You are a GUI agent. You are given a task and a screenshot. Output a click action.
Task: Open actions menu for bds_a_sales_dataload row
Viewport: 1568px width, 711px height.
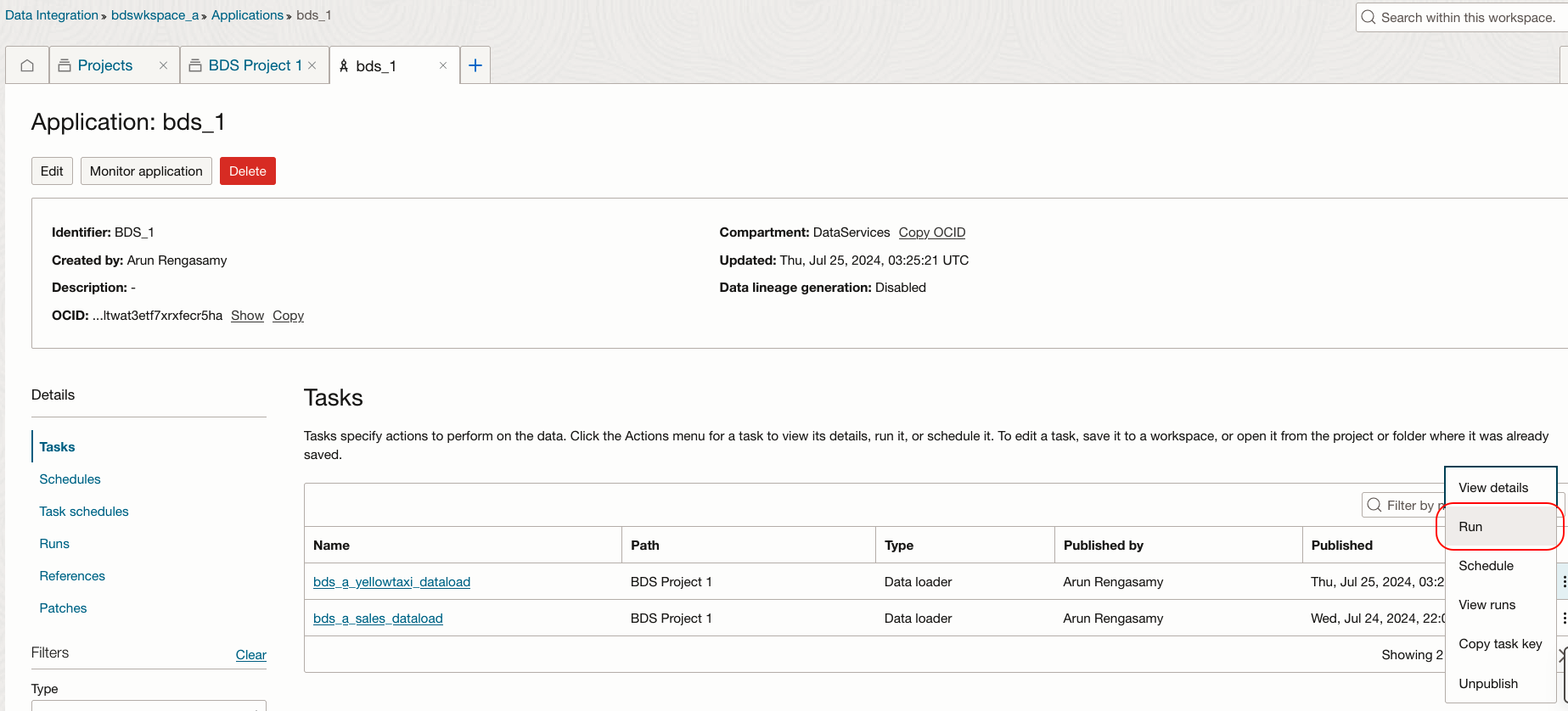pyautogui.click(x=1564, y=619)
